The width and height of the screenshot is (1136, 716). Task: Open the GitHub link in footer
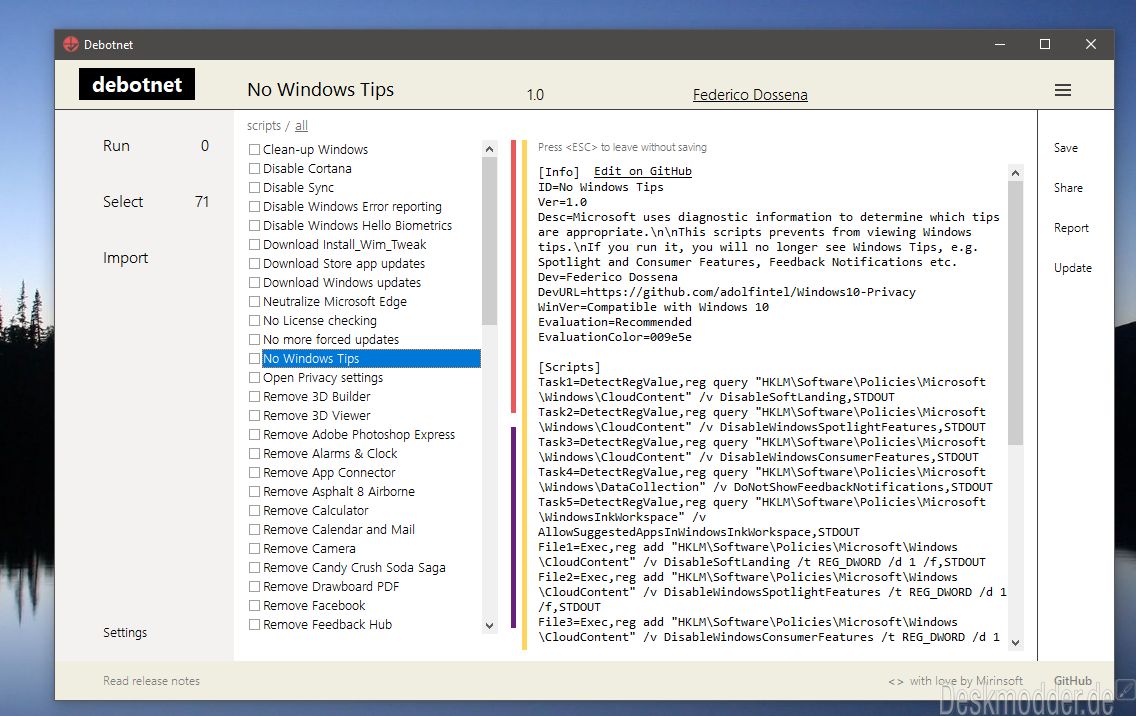(x=1073, y=680)
